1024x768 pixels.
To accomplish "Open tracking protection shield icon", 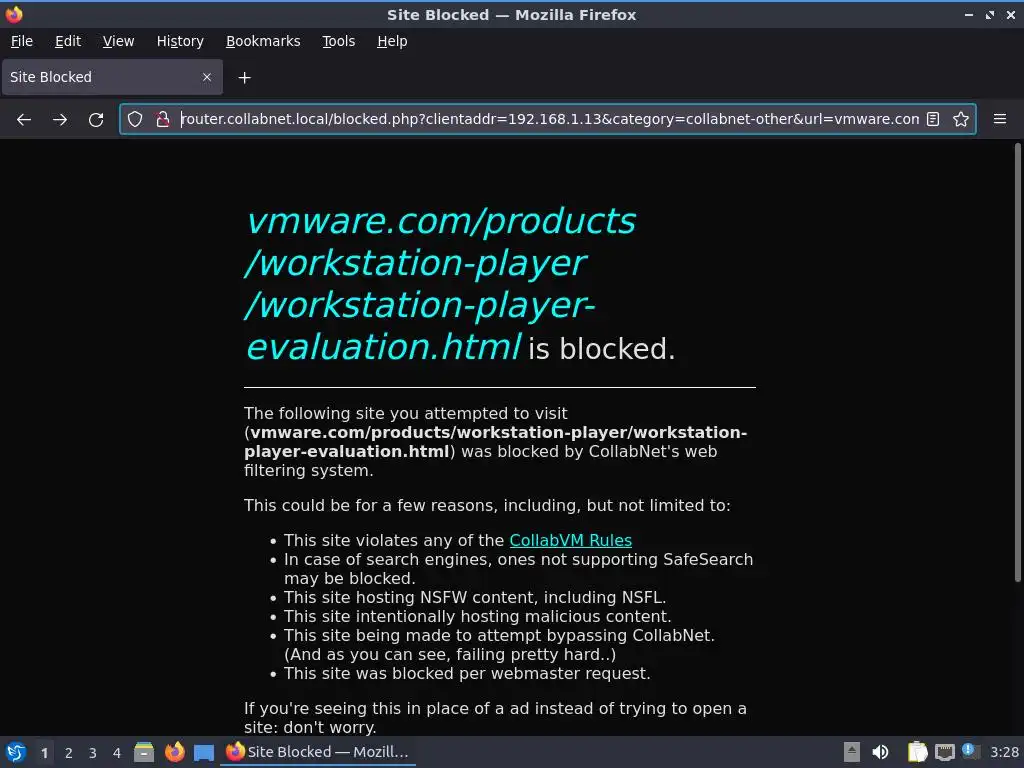I will pos(135,119).
